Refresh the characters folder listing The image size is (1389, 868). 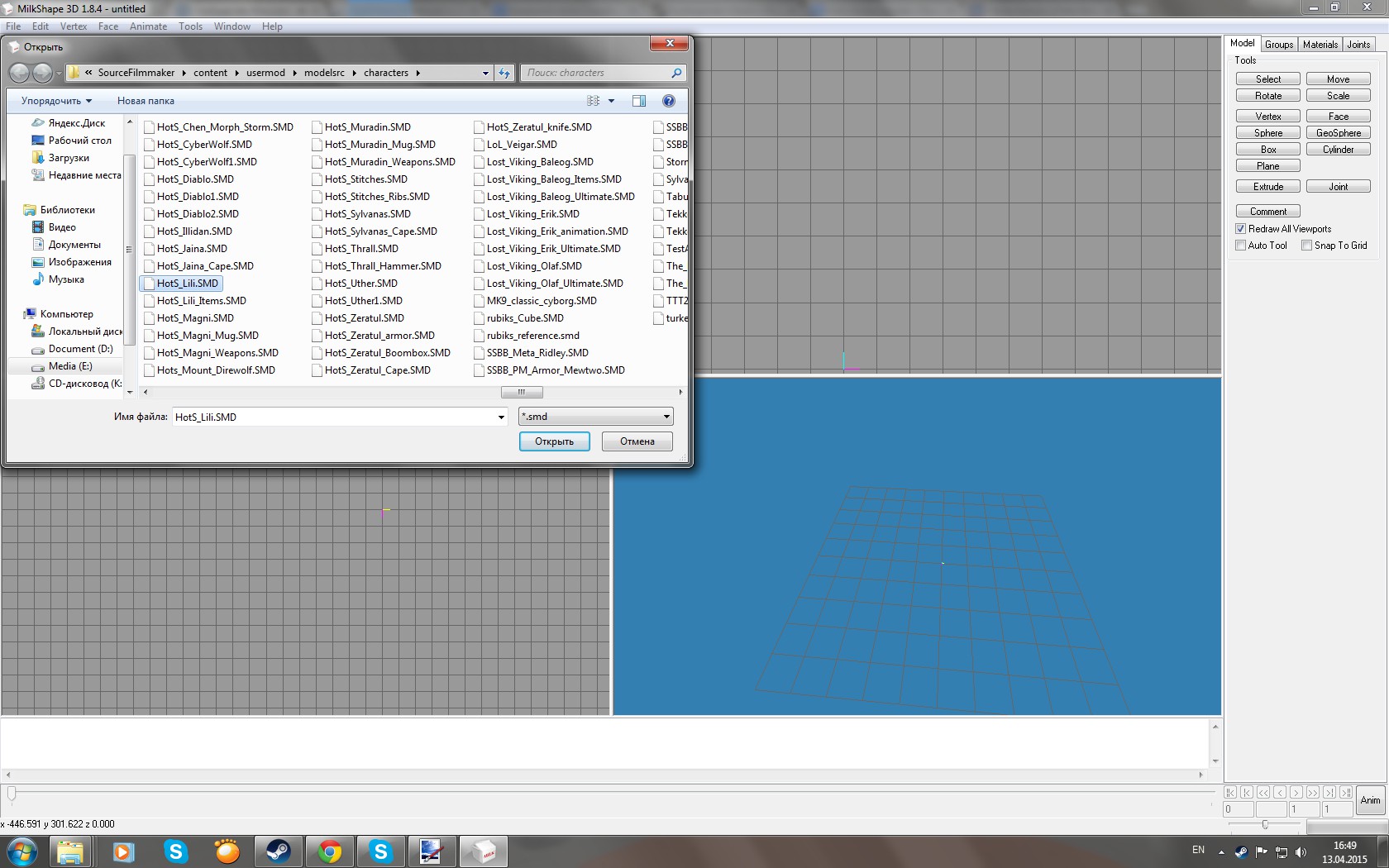click(x=504, y=73)
